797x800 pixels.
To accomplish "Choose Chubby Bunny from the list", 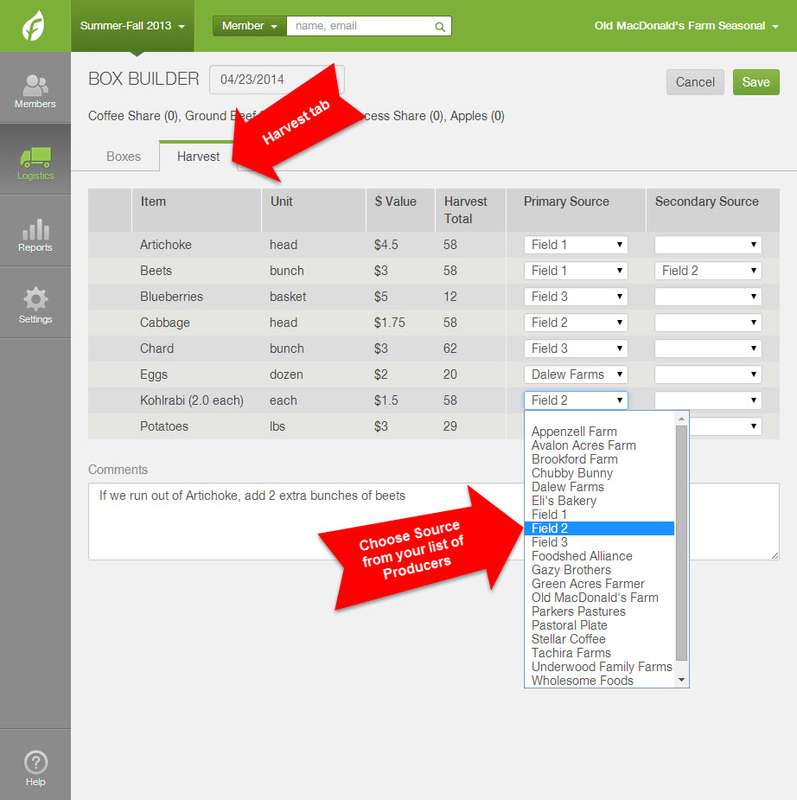I will click(x=600, y=473).
